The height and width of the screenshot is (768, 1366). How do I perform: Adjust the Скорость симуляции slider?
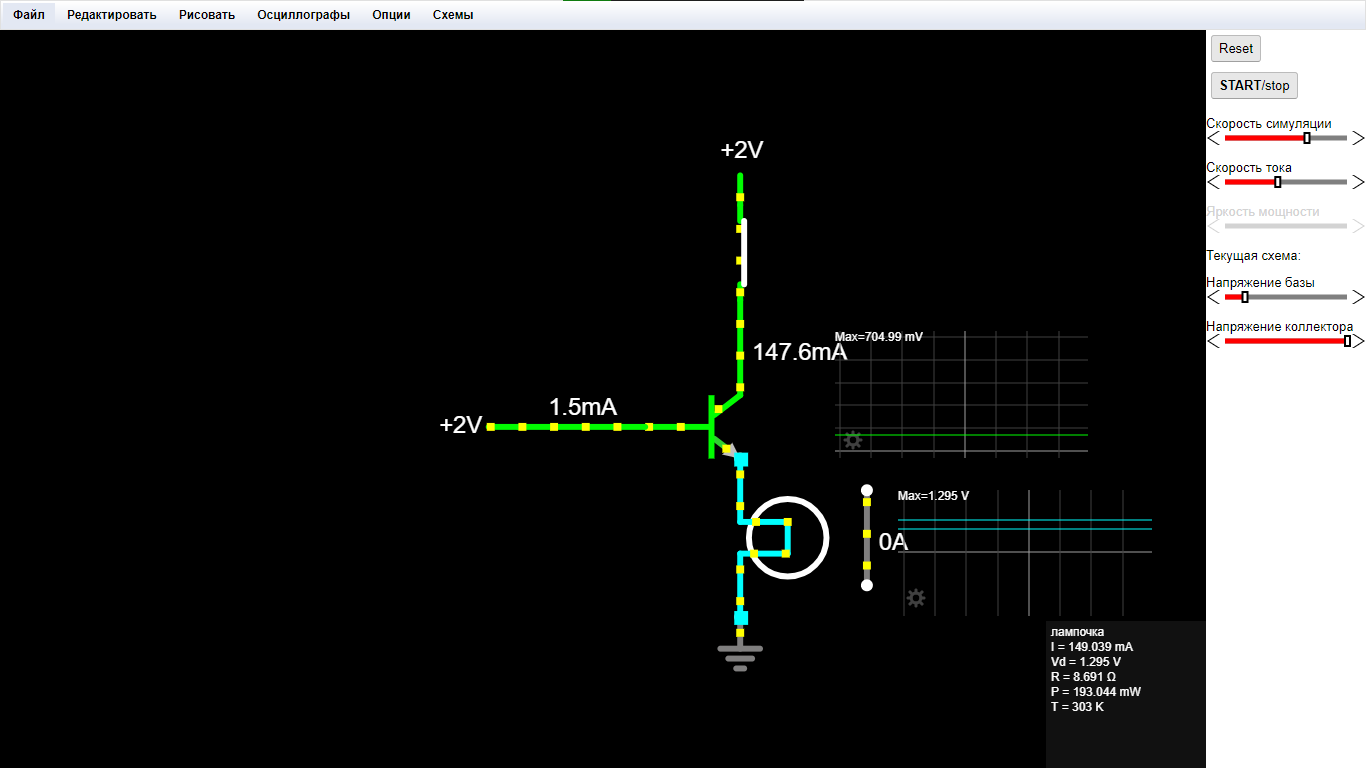coord(1286,138)
